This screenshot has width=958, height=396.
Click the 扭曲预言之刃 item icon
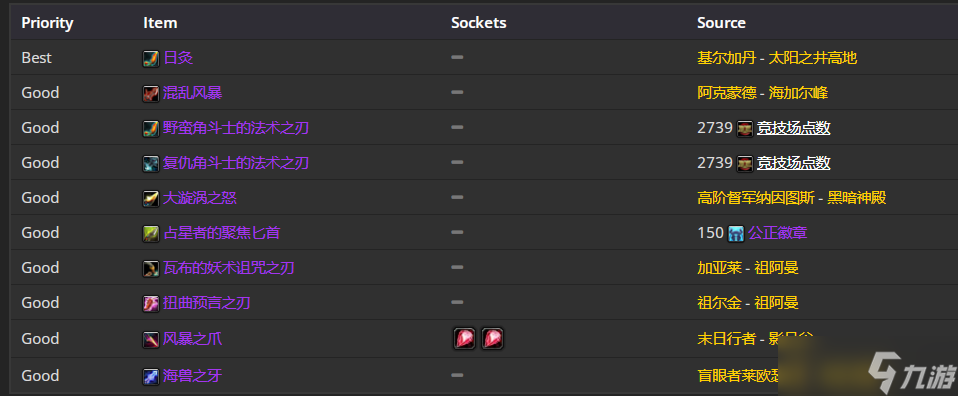point(151,302)
